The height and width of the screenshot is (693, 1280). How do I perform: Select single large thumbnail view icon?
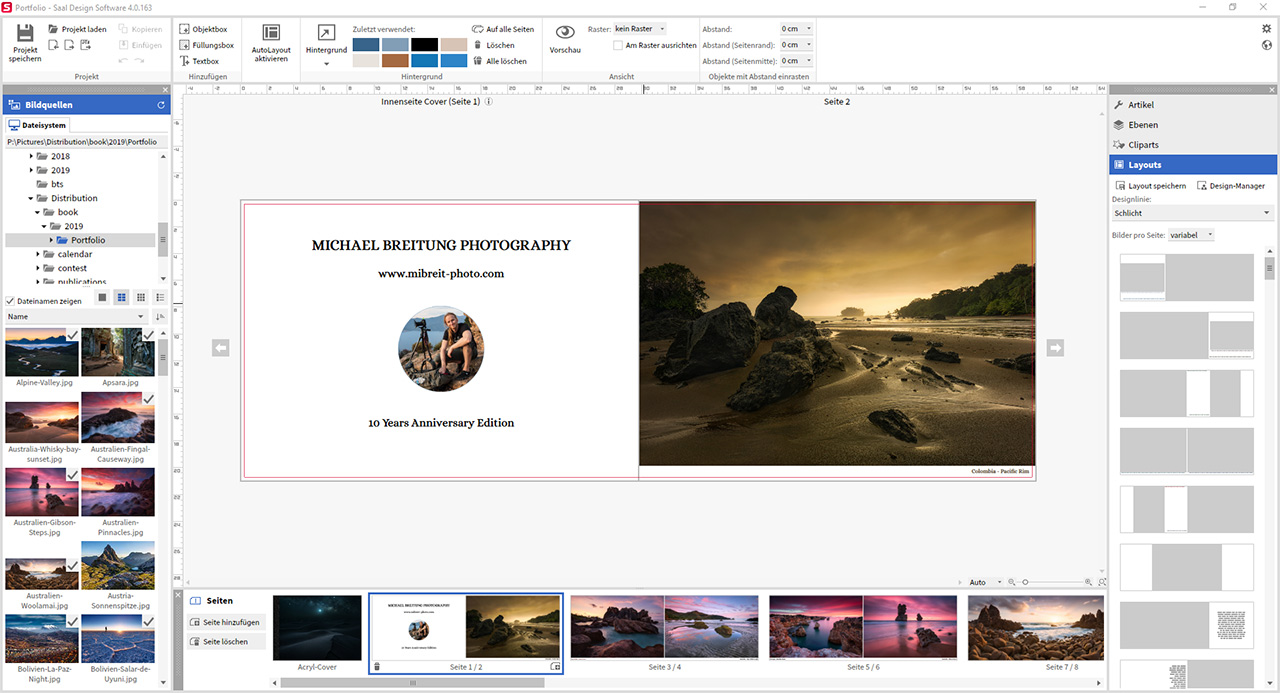(101, 298)
